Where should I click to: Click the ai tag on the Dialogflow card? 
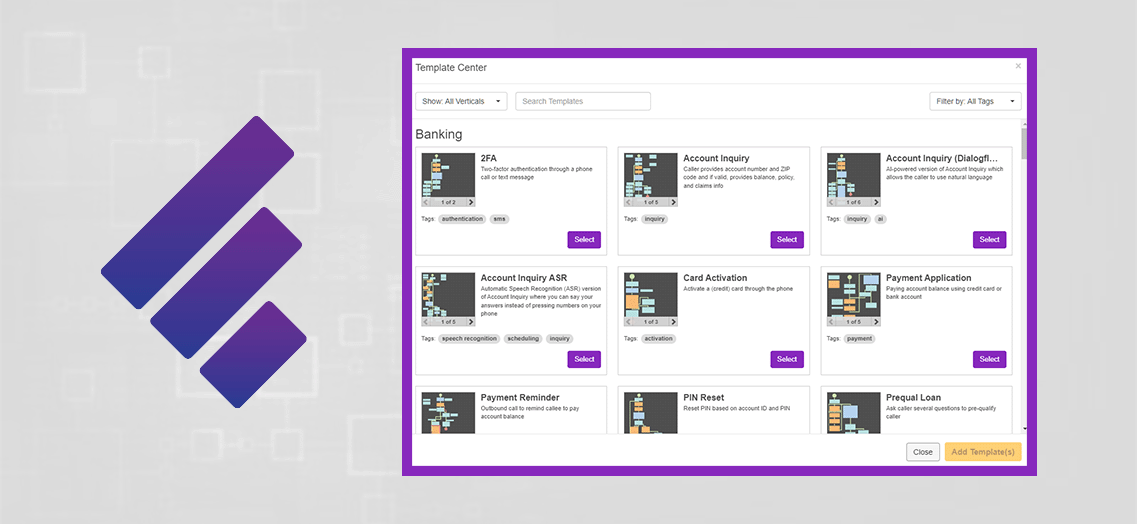pyautogui.click(x=880, y=219)
